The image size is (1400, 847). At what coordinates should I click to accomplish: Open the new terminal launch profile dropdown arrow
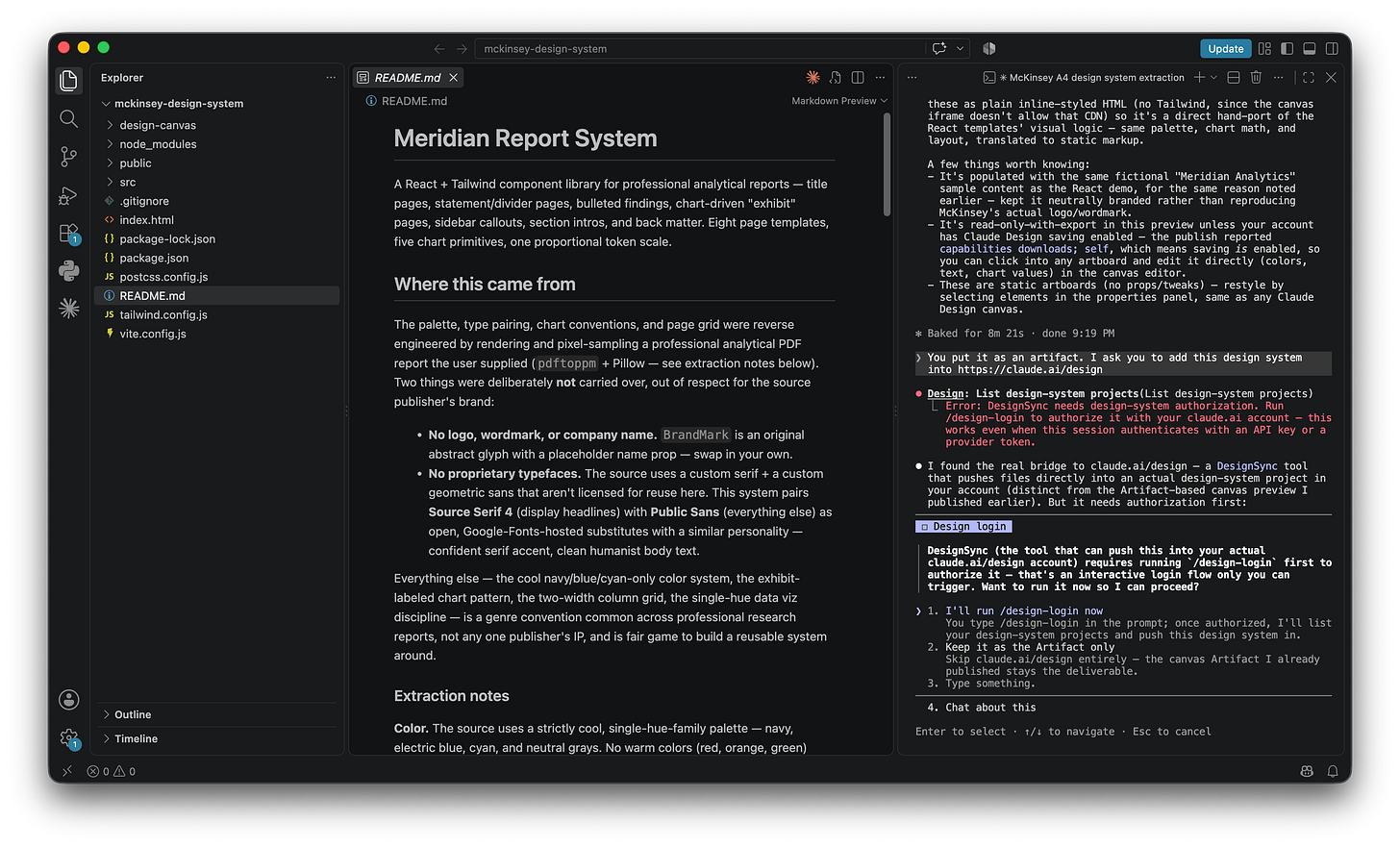pyautogui.click(x=1213, y=77)
